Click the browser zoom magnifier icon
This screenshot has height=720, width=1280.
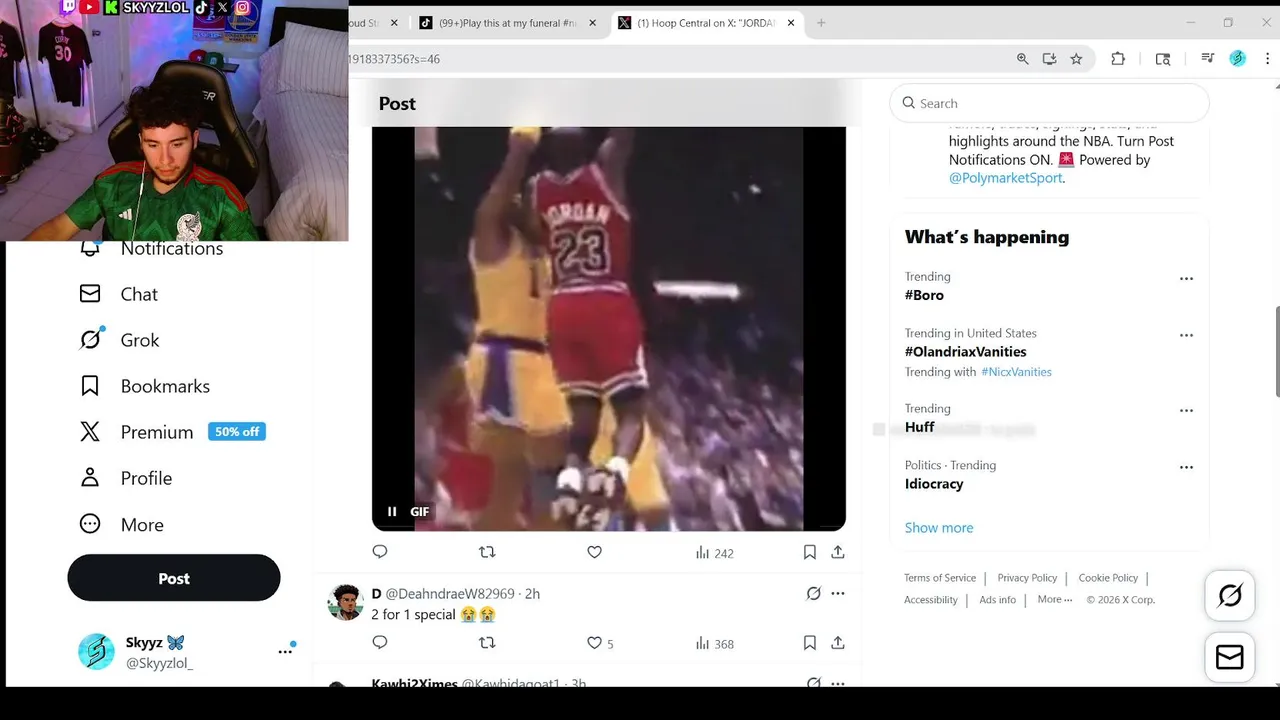coord(1022,59)
